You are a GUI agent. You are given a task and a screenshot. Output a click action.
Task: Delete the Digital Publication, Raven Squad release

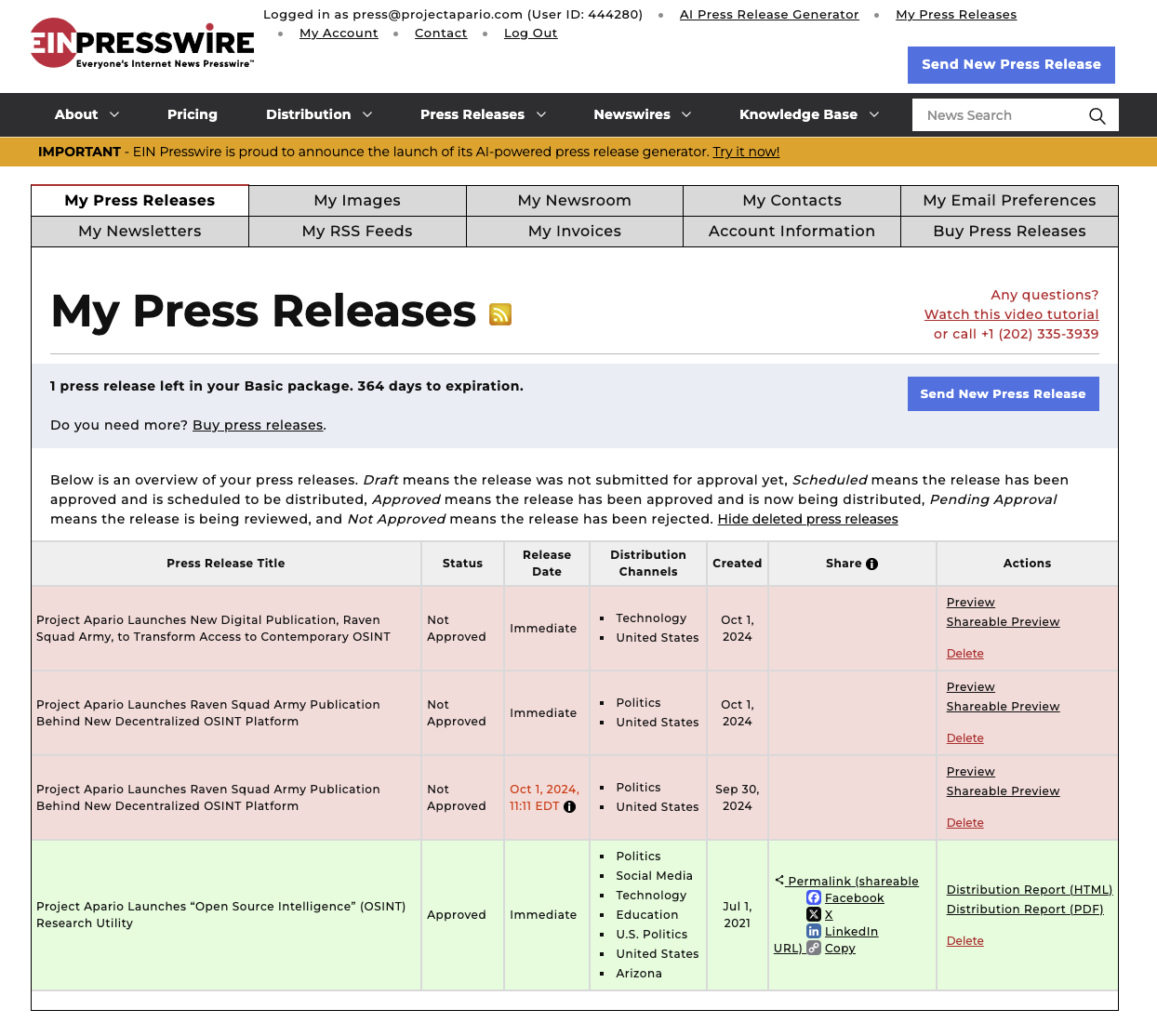[x=964, y=654]
